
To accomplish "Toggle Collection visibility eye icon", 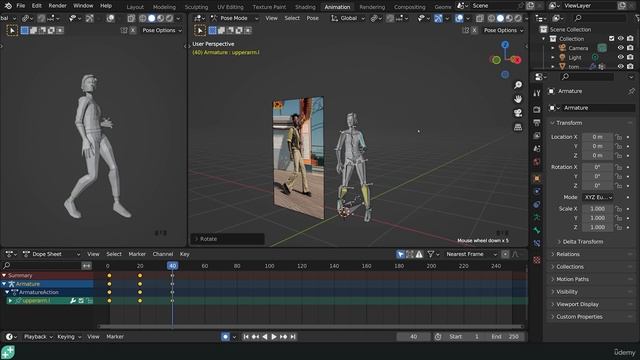I will 620,38.
